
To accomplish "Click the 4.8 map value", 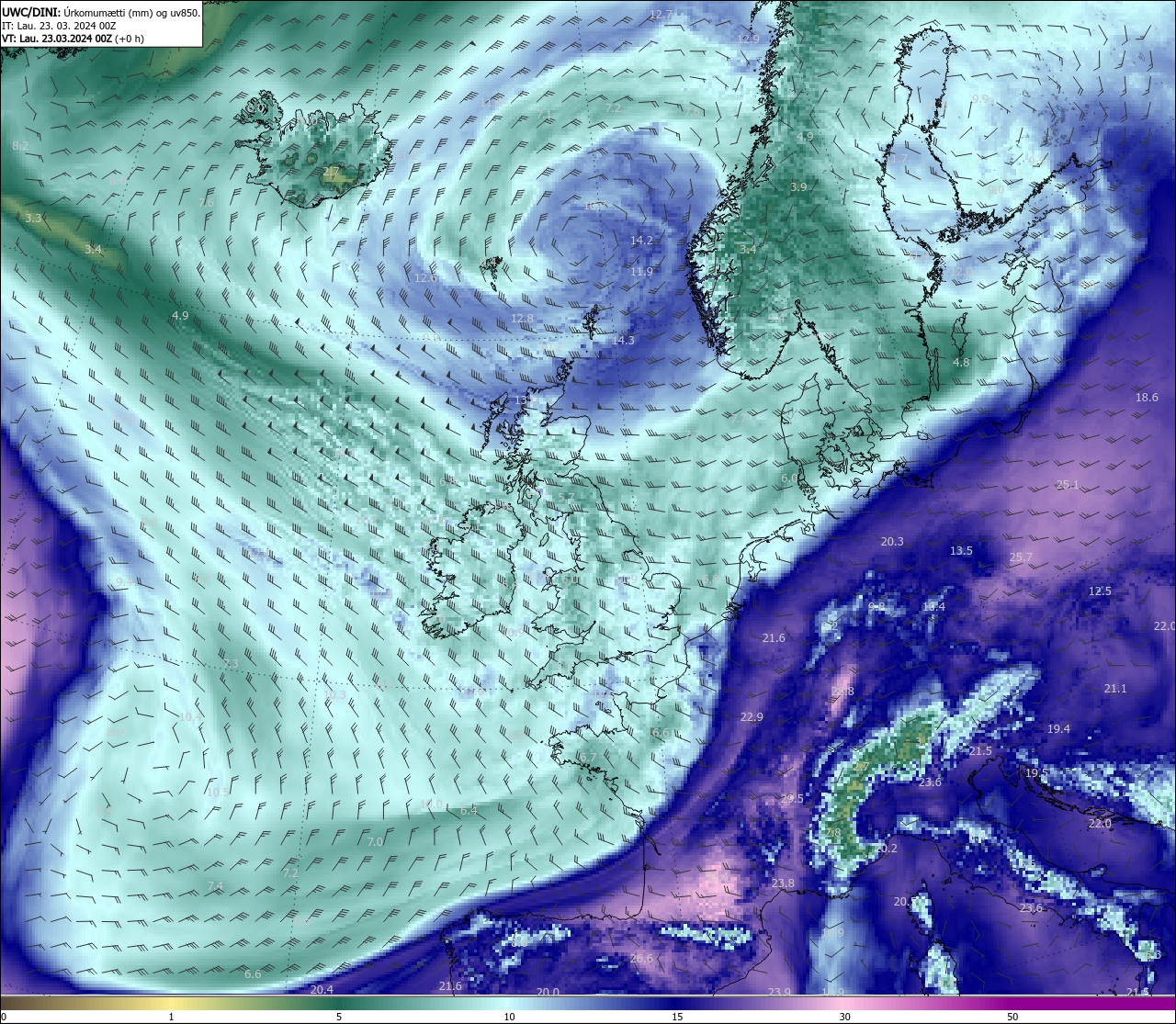I will tap(961, 362).
